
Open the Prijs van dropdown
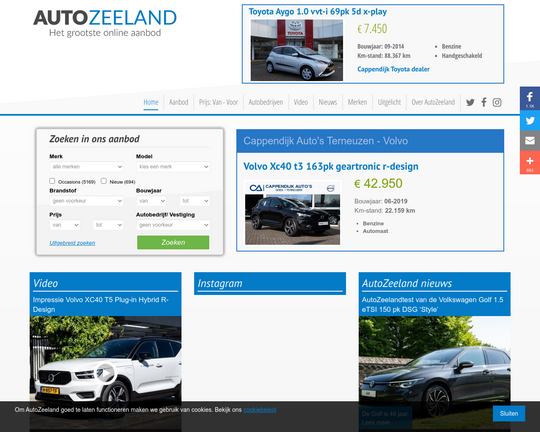pyautogui.click(x=65, y=225)
